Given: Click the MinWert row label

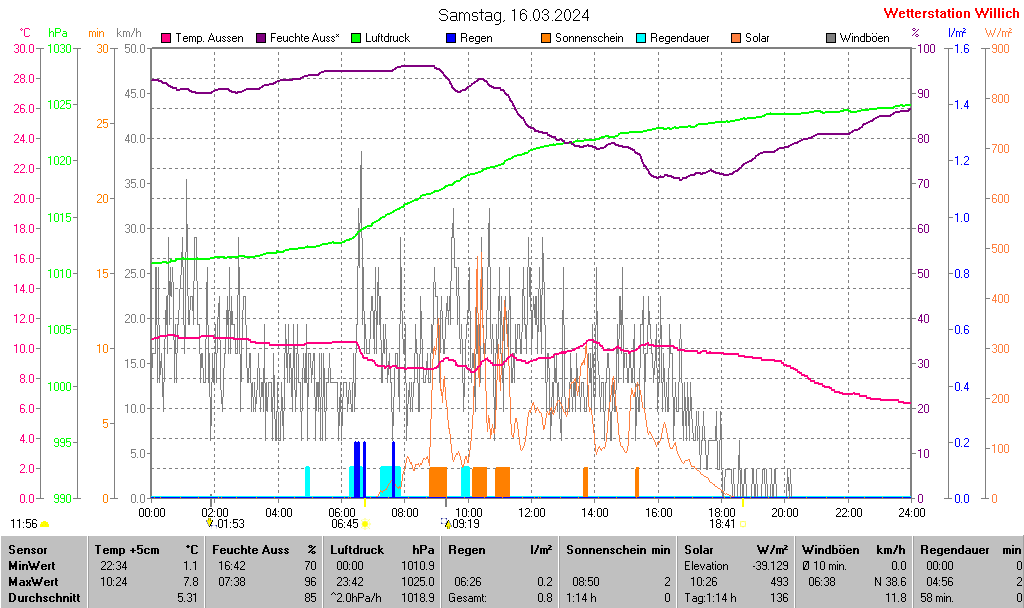Looking at the screenshot, I should point(31,566).
